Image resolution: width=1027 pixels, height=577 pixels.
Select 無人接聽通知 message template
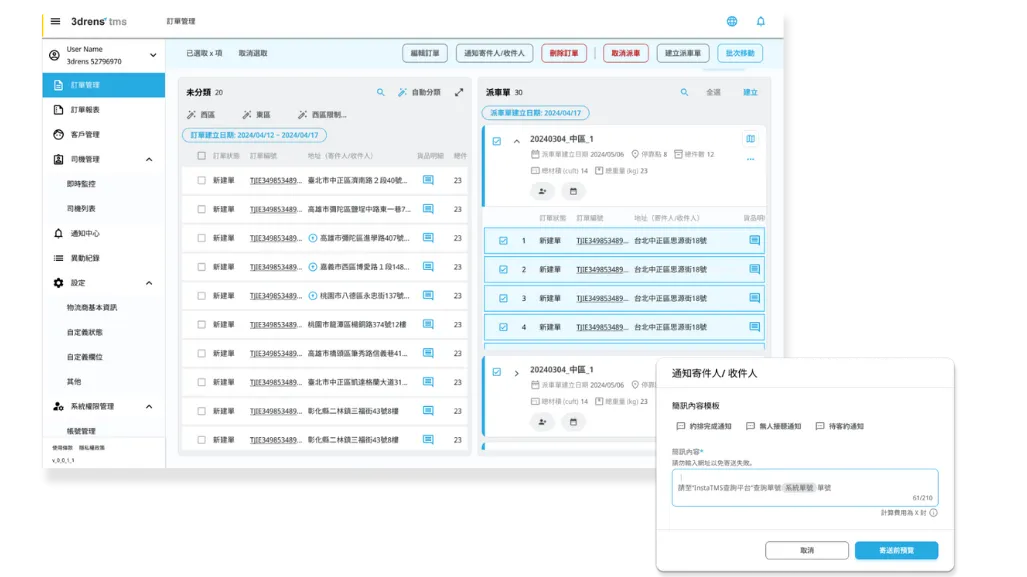[x=774, y=426]
